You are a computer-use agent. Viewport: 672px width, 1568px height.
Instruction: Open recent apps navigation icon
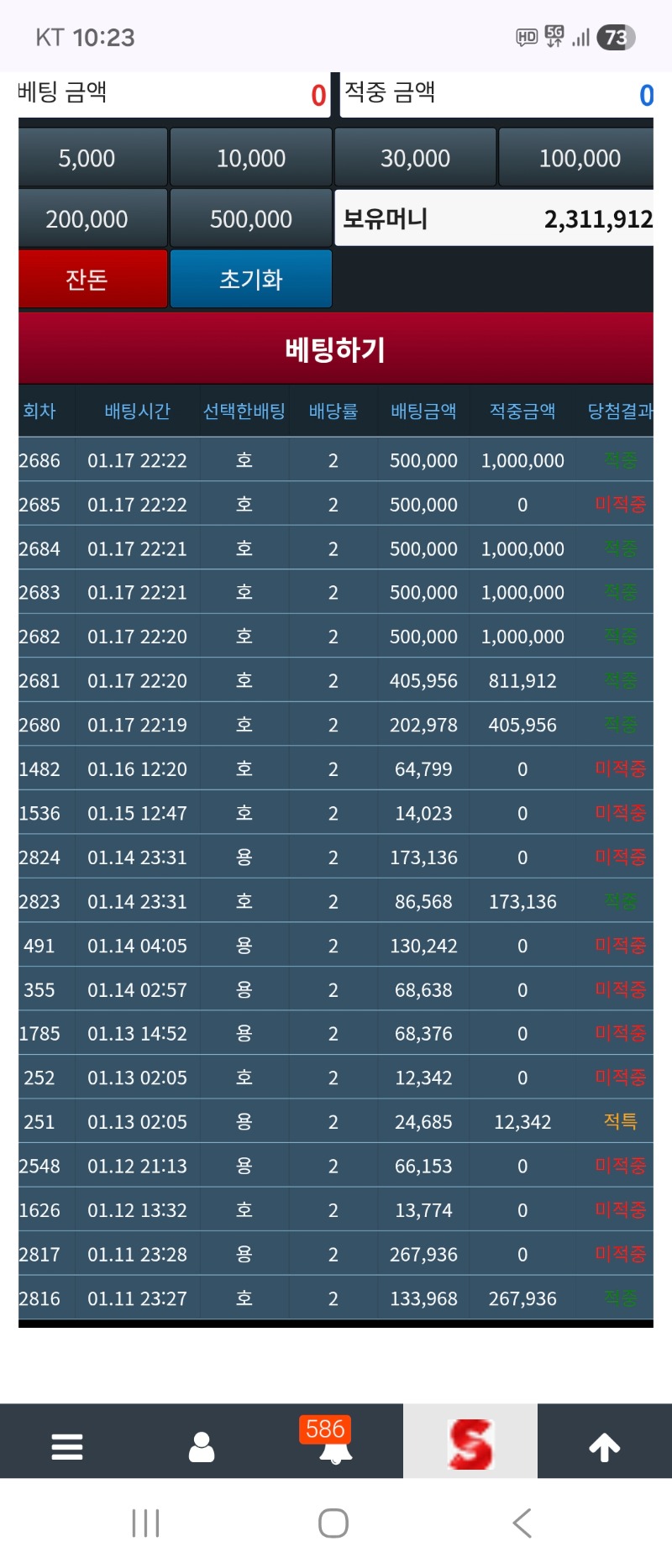pos(145,1523)
